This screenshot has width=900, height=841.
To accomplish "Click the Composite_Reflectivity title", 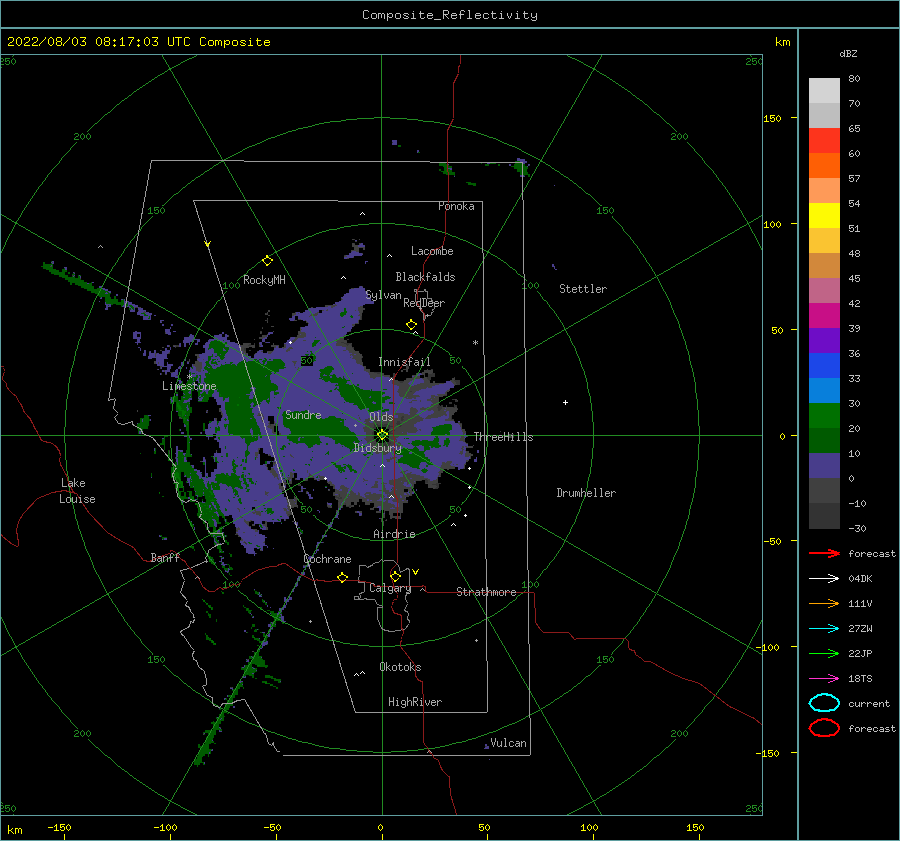I will [x=450, y=15].
